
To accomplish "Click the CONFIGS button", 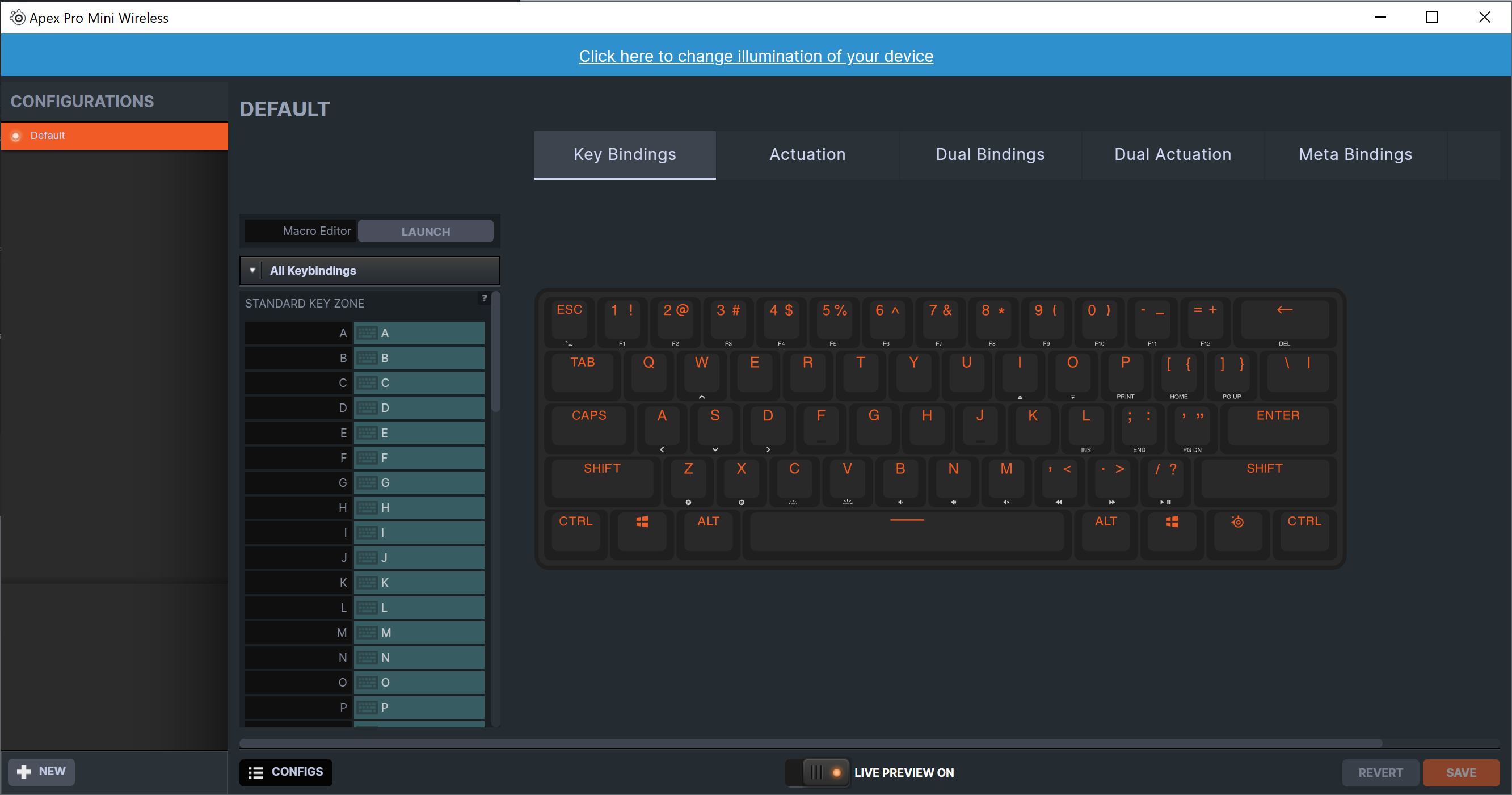I will click(286, 772).
